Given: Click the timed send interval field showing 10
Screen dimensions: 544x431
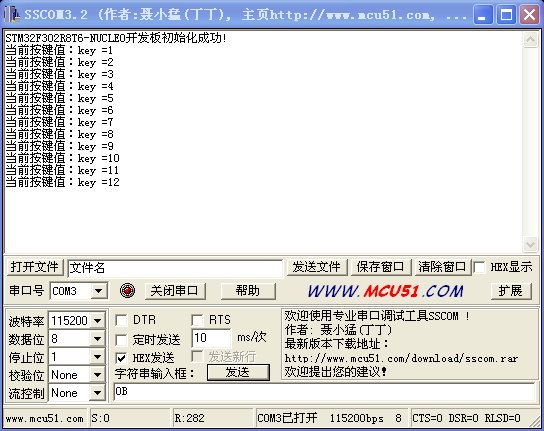Looking at the screenshot, I should (211, 338).
